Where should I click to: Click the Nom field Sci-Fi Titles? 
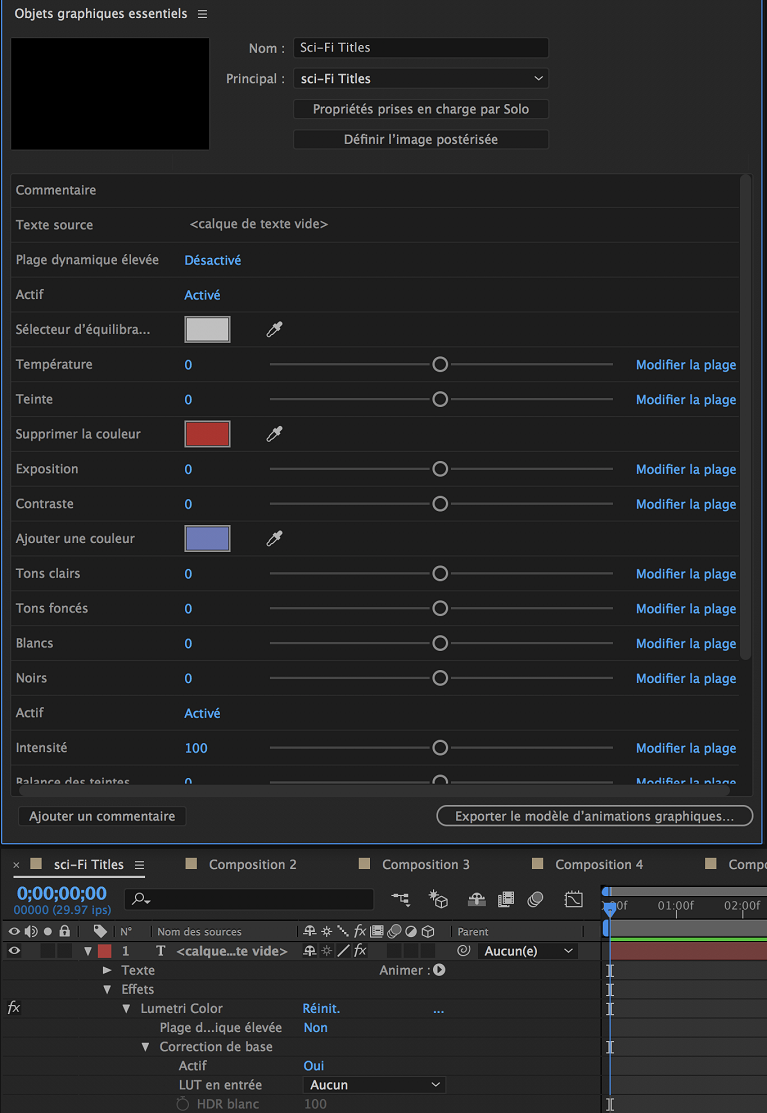click(x=421, y=48)
